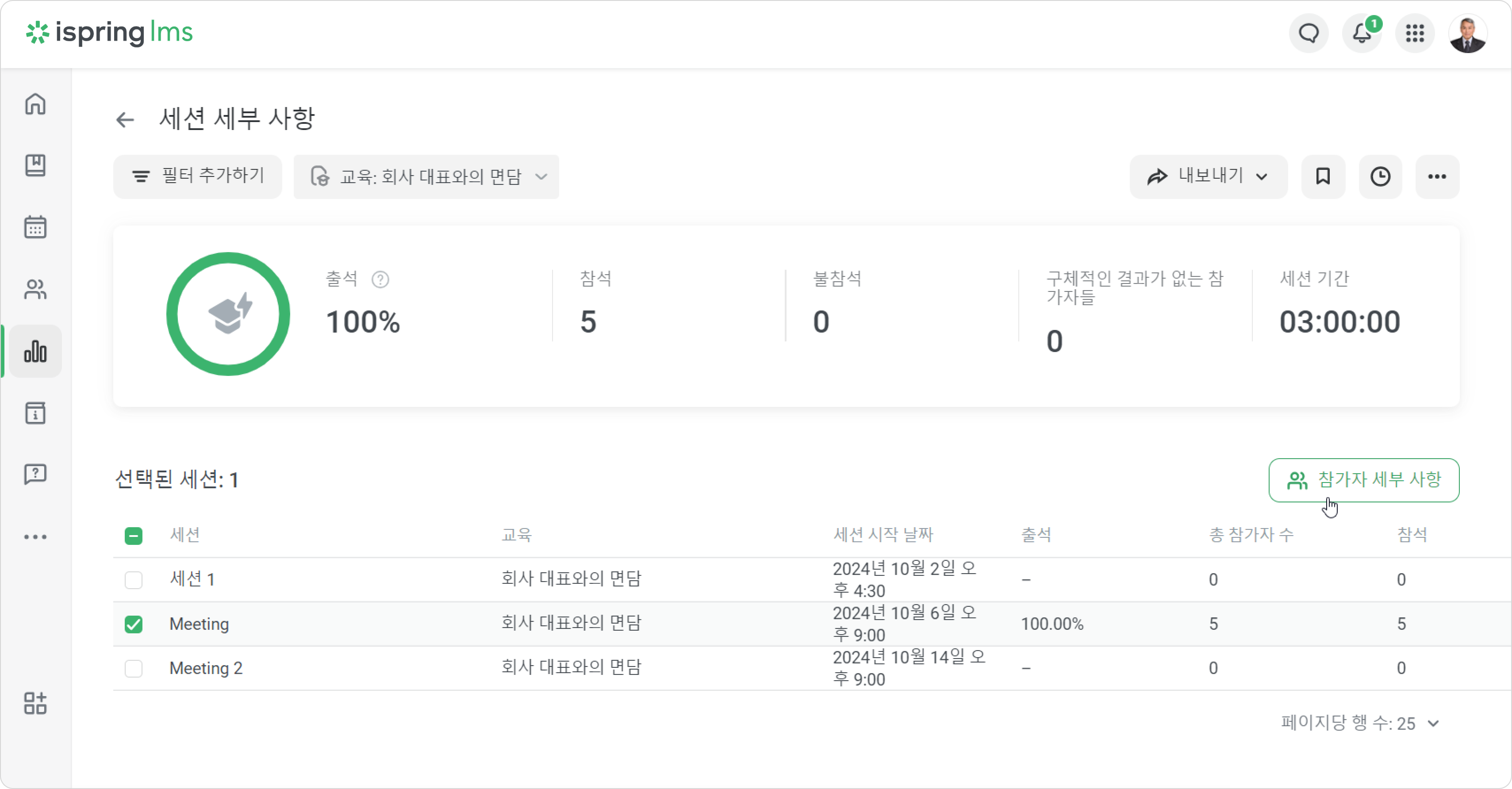
Task: Check the Meeting 2 row checkbox
Action: [134, 668]
